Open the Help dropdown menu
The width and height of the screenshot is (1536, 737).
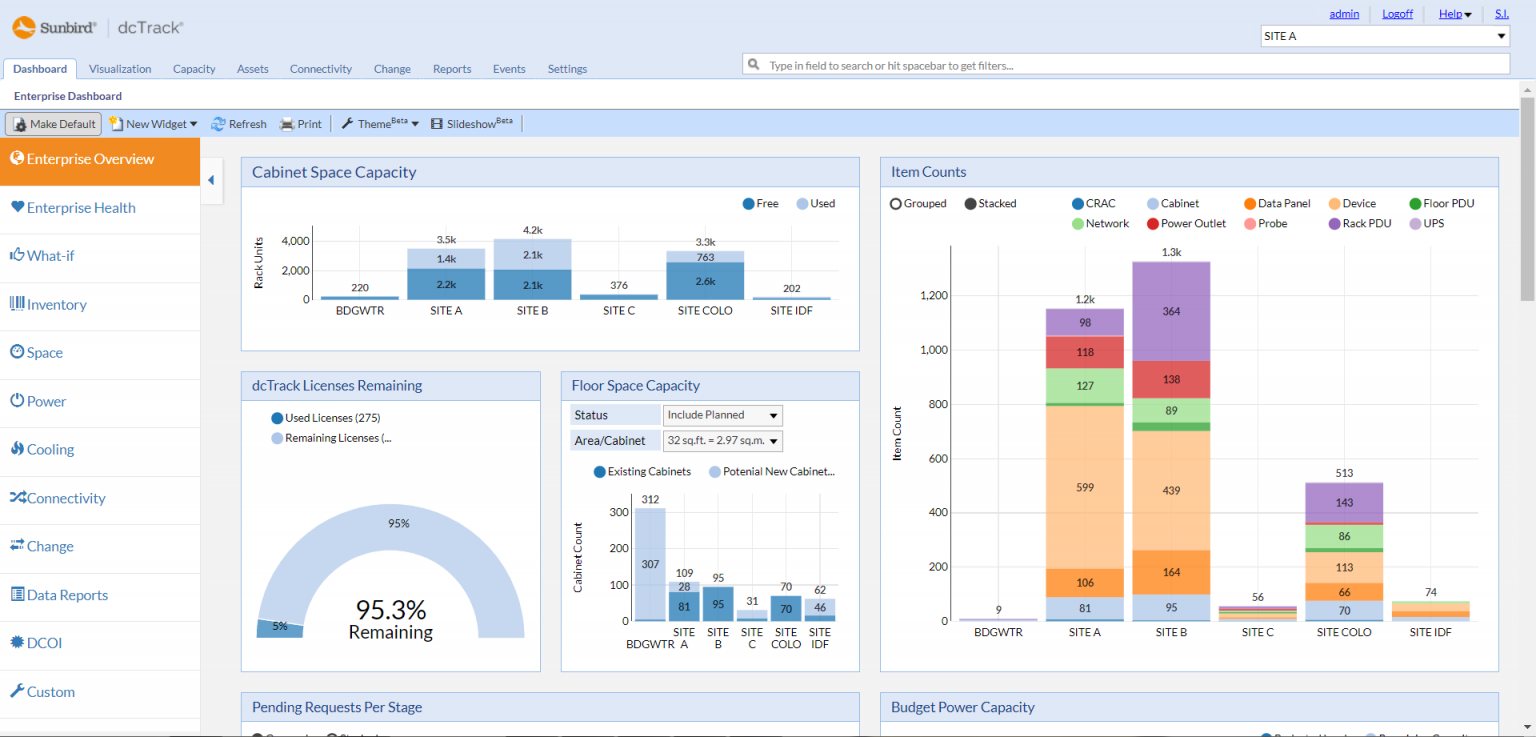(x=1455, y=14)
